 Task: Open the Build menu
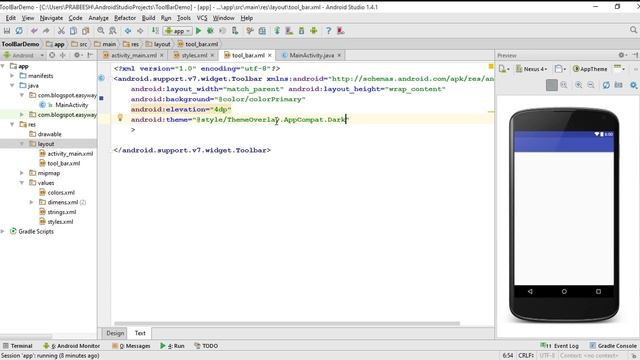tap(148, 18)
